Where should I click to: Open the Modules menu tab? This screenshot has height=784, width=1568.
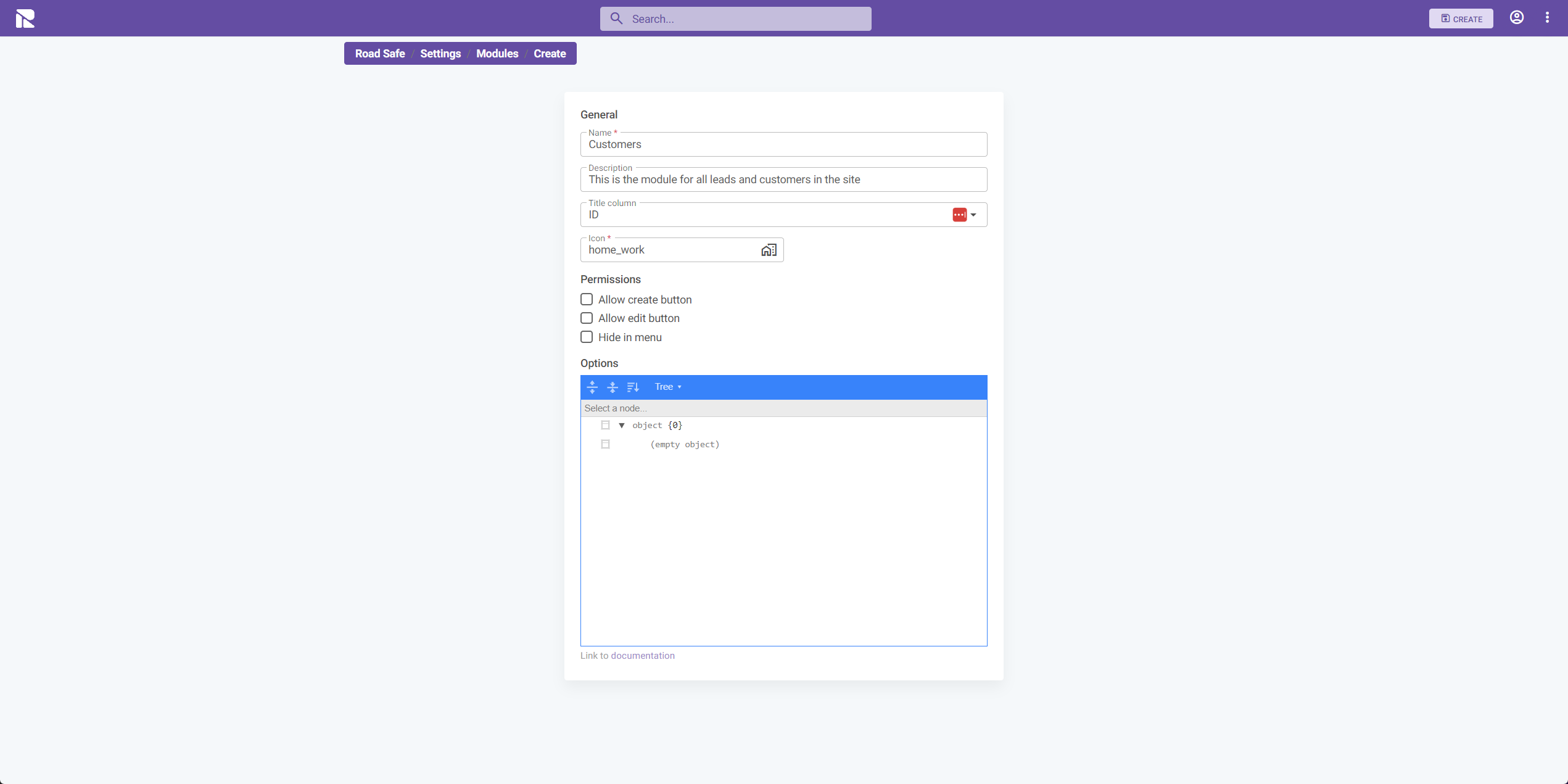click(497, 53)
